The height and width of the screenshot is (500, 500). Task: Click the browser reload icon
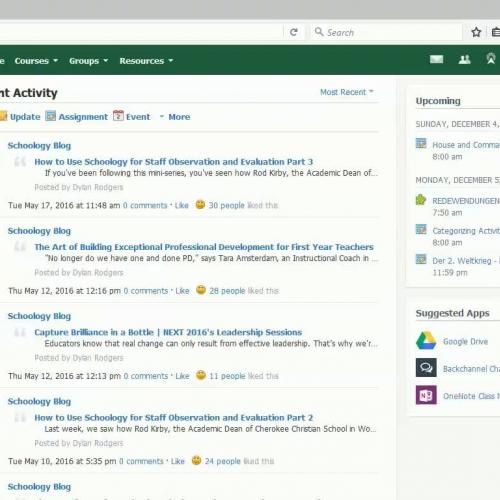(293, 32)
